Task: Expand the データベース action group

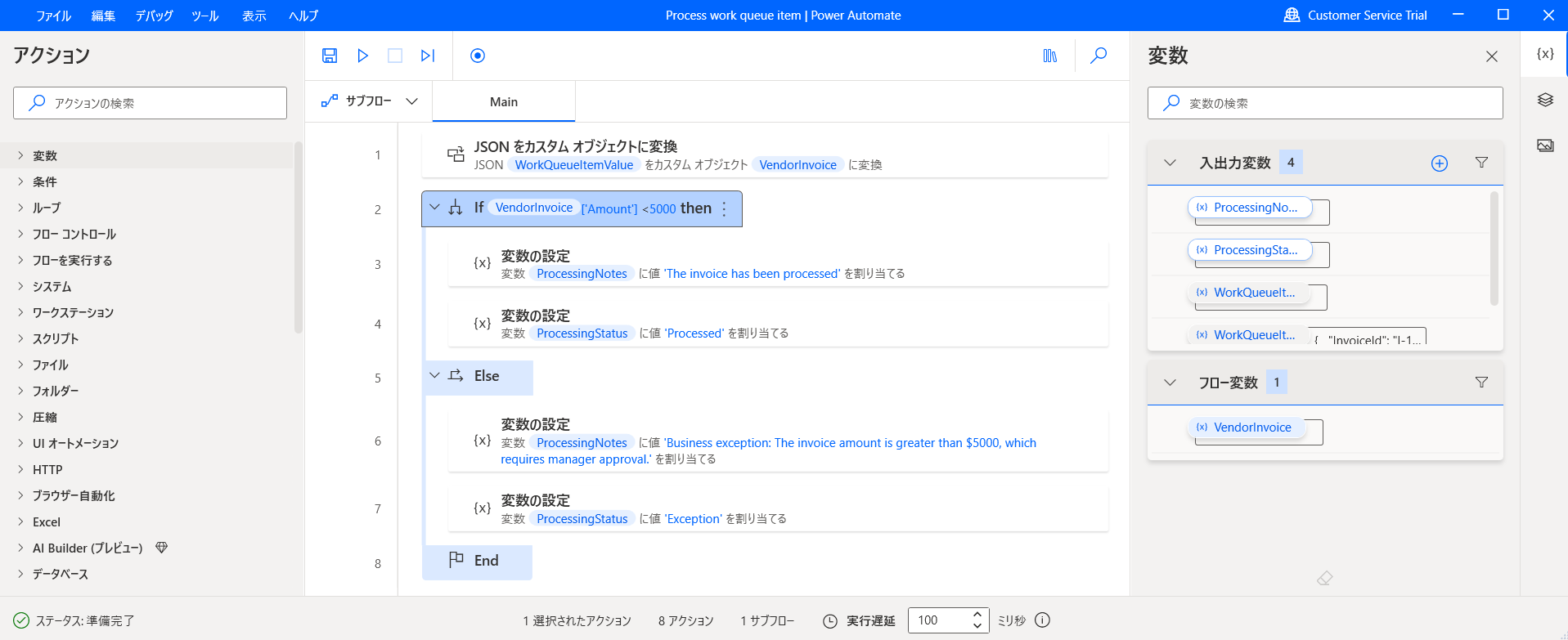Action: coord(20,574)
